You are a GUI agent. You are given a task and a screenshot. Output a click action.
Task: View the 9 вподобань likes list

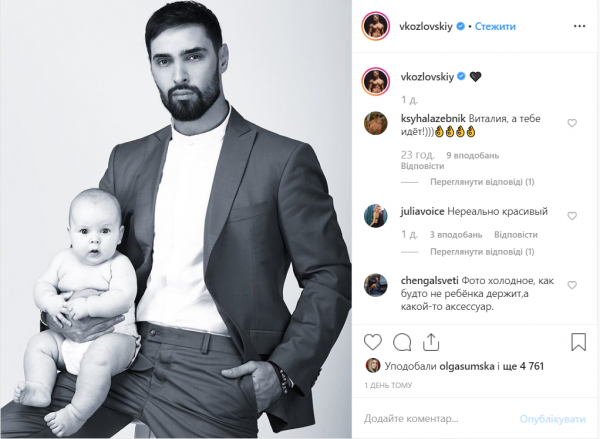coord(473,156)
